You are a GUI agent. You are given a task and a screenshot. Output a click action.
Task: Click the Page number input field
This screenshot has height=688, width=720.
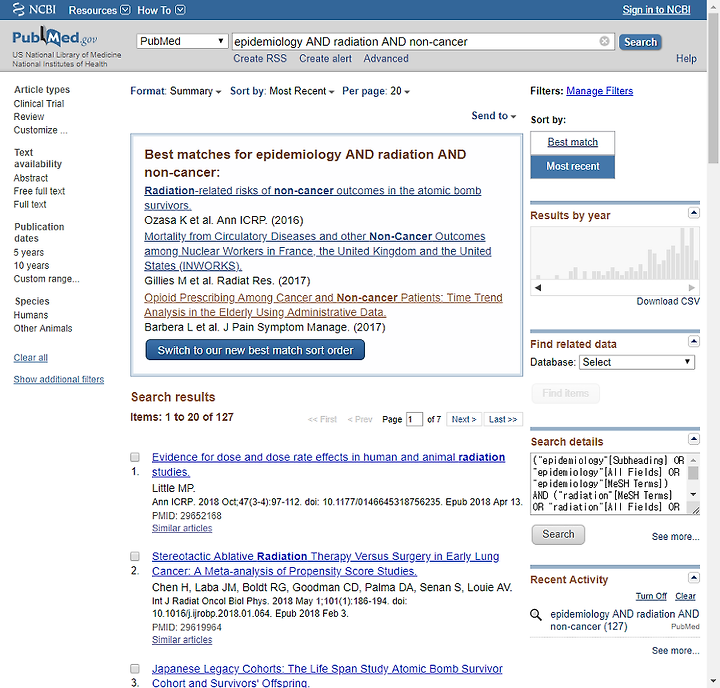pos(414,419)
